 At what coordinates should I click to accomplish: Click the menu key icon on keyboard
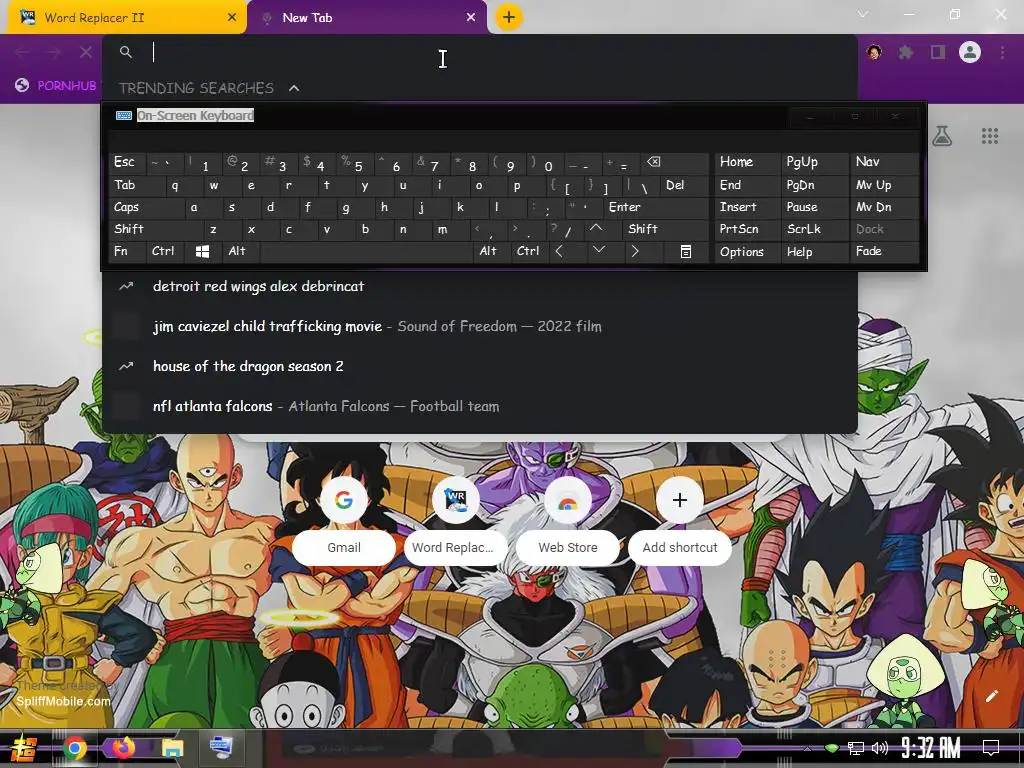686,251
